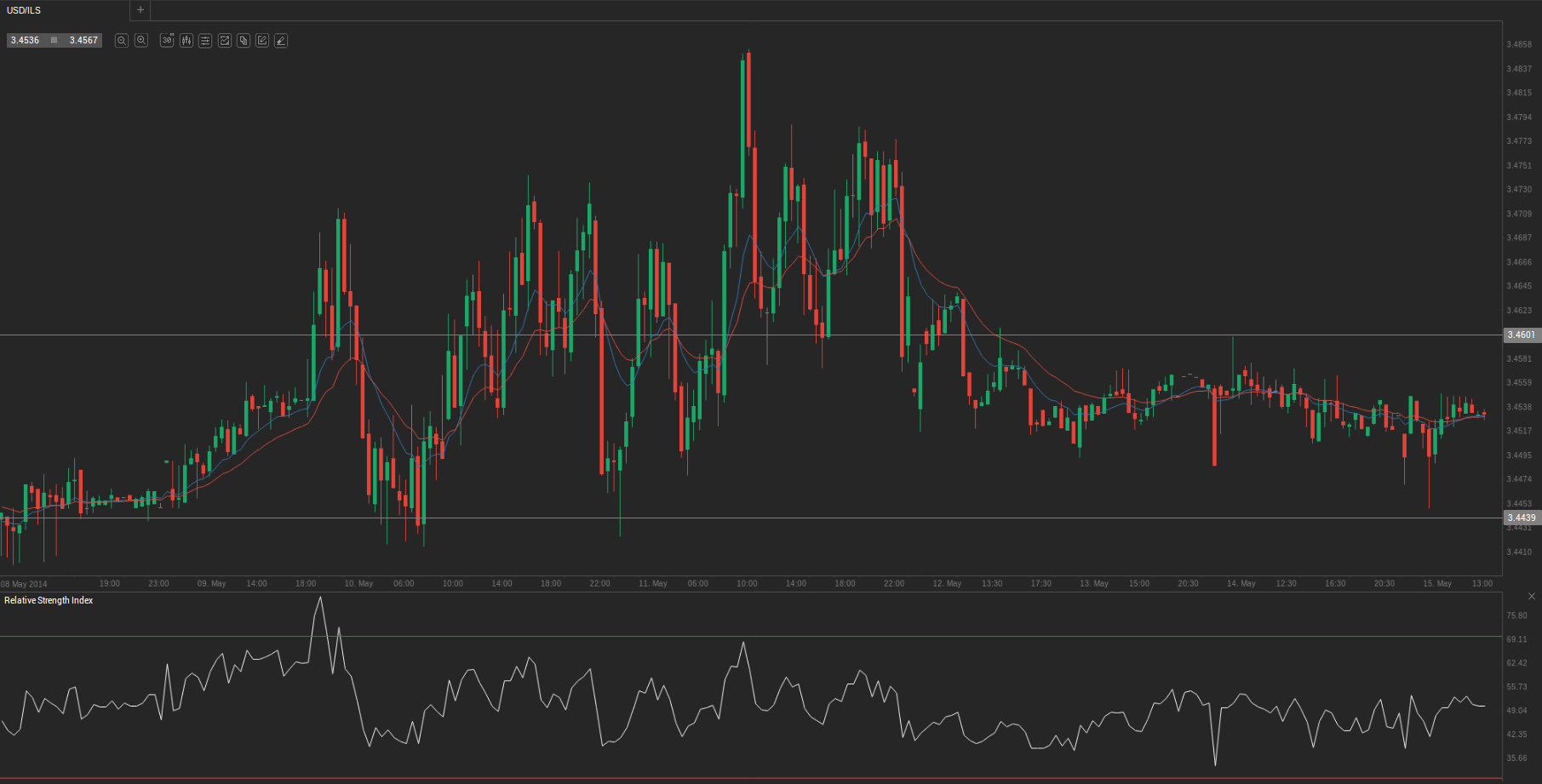Viewport: 1542px width, 784px height.
Task: Click the 08 May 2014 date label
Action: [25, 584]
